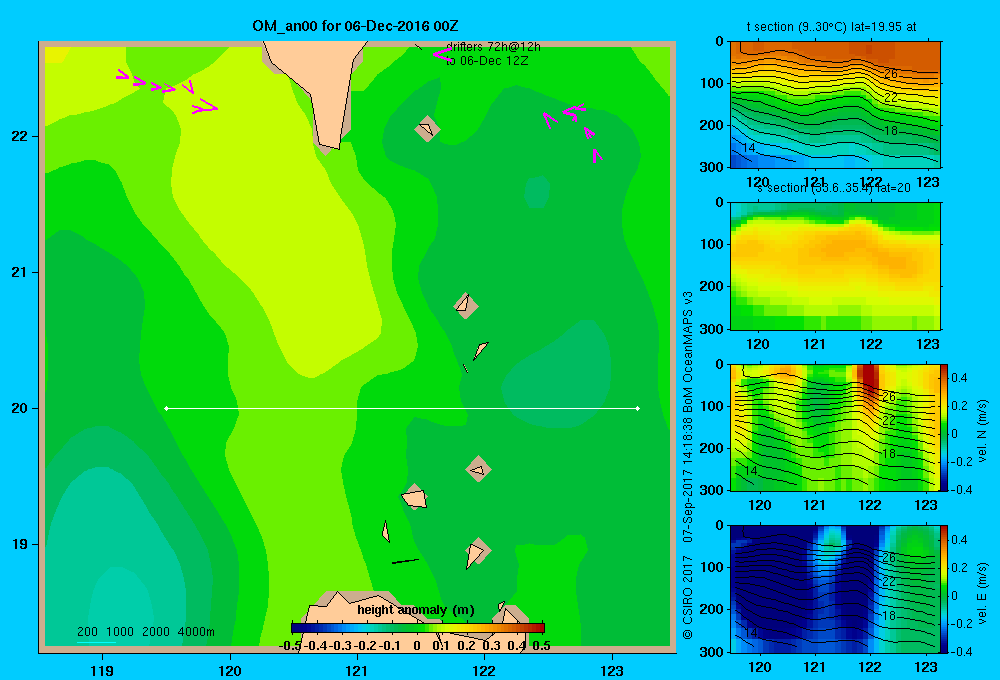Click the magenta drifter arrows near 122.8E
Viewport: 1000px width, 680px height.
[x=573, y=134]
